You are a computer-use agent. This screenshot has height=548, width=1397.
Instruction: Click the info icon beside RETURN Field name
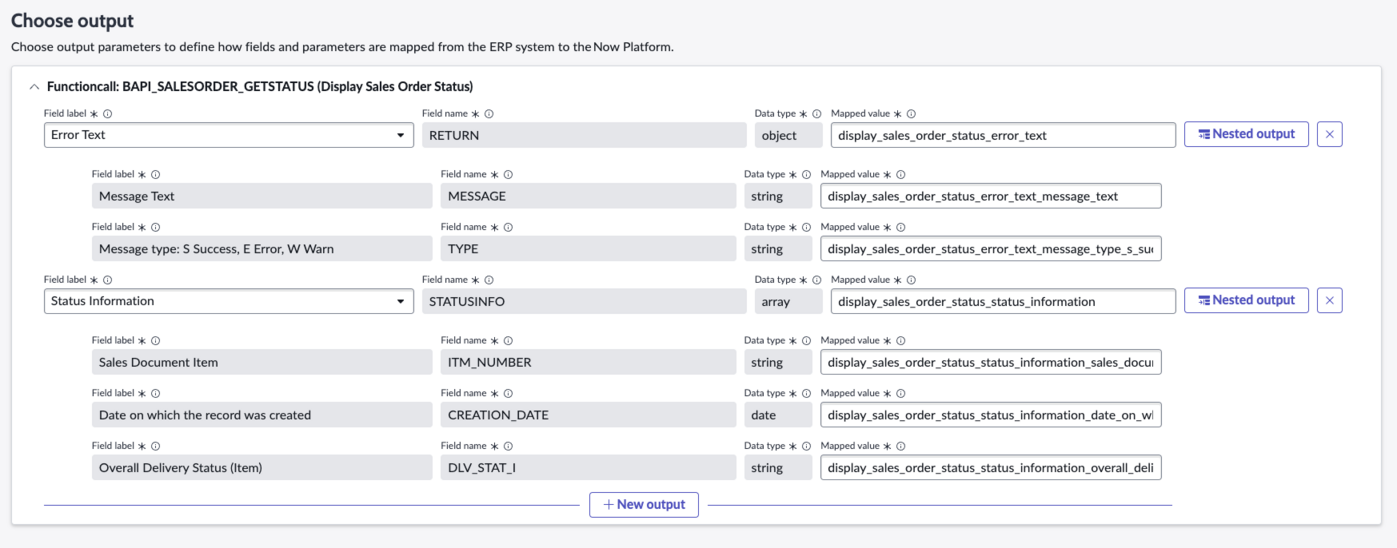pos(489,114)
